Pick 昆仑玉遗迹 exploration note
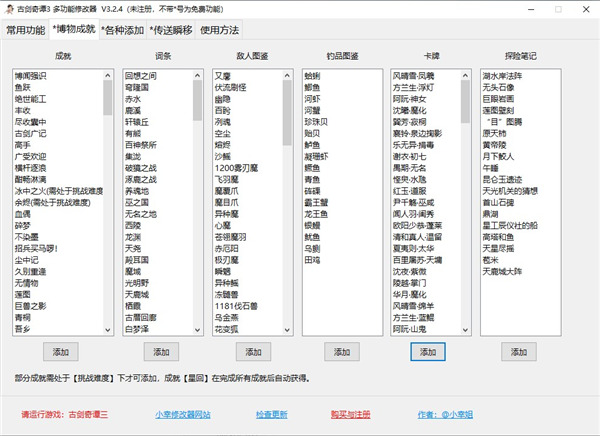The image size is (600, 436). 502,179
